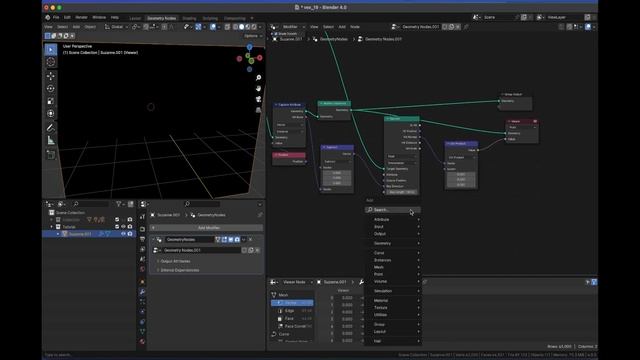The height and width of the screenshot is (360, 640).
Task: Remove the GeometryNodes modifier with X
Action: point(250,240)
